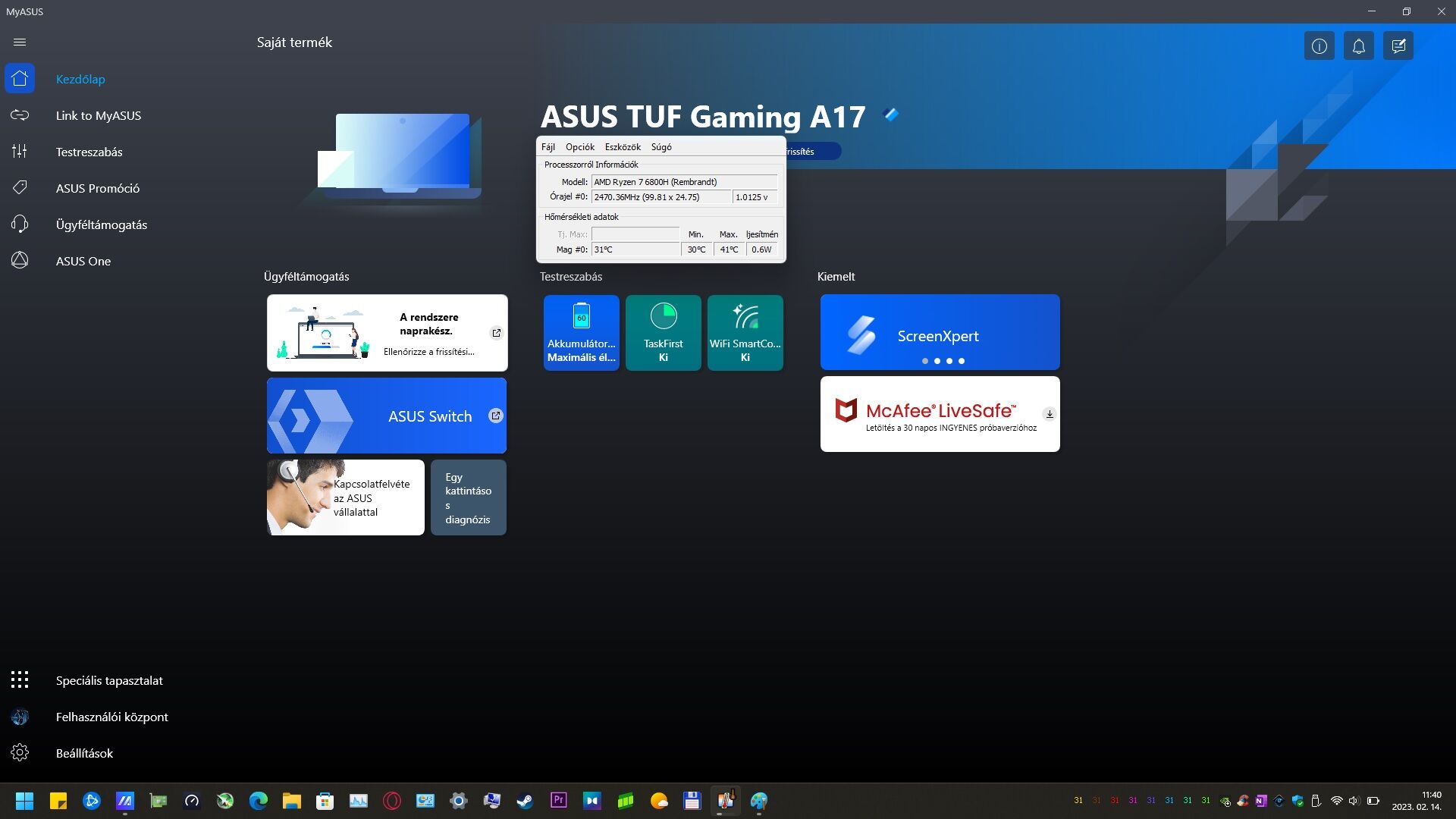Open the notifications bell
This screenshot has width=1456, height=819.
tap(1359, 46)
